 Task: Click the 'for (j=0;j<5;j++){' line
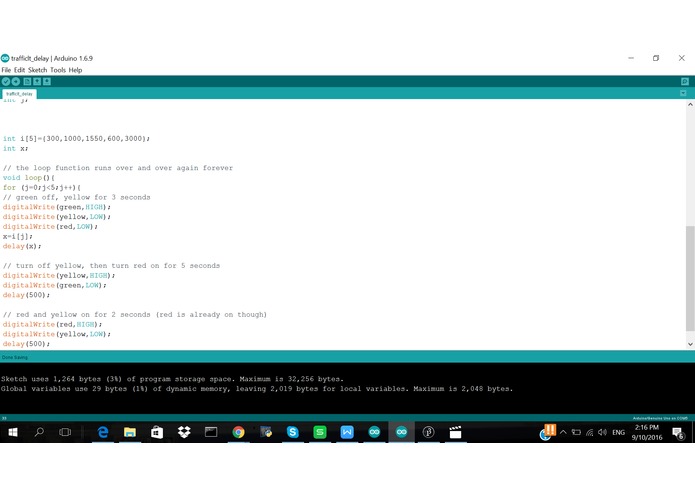tap(42, 187)
